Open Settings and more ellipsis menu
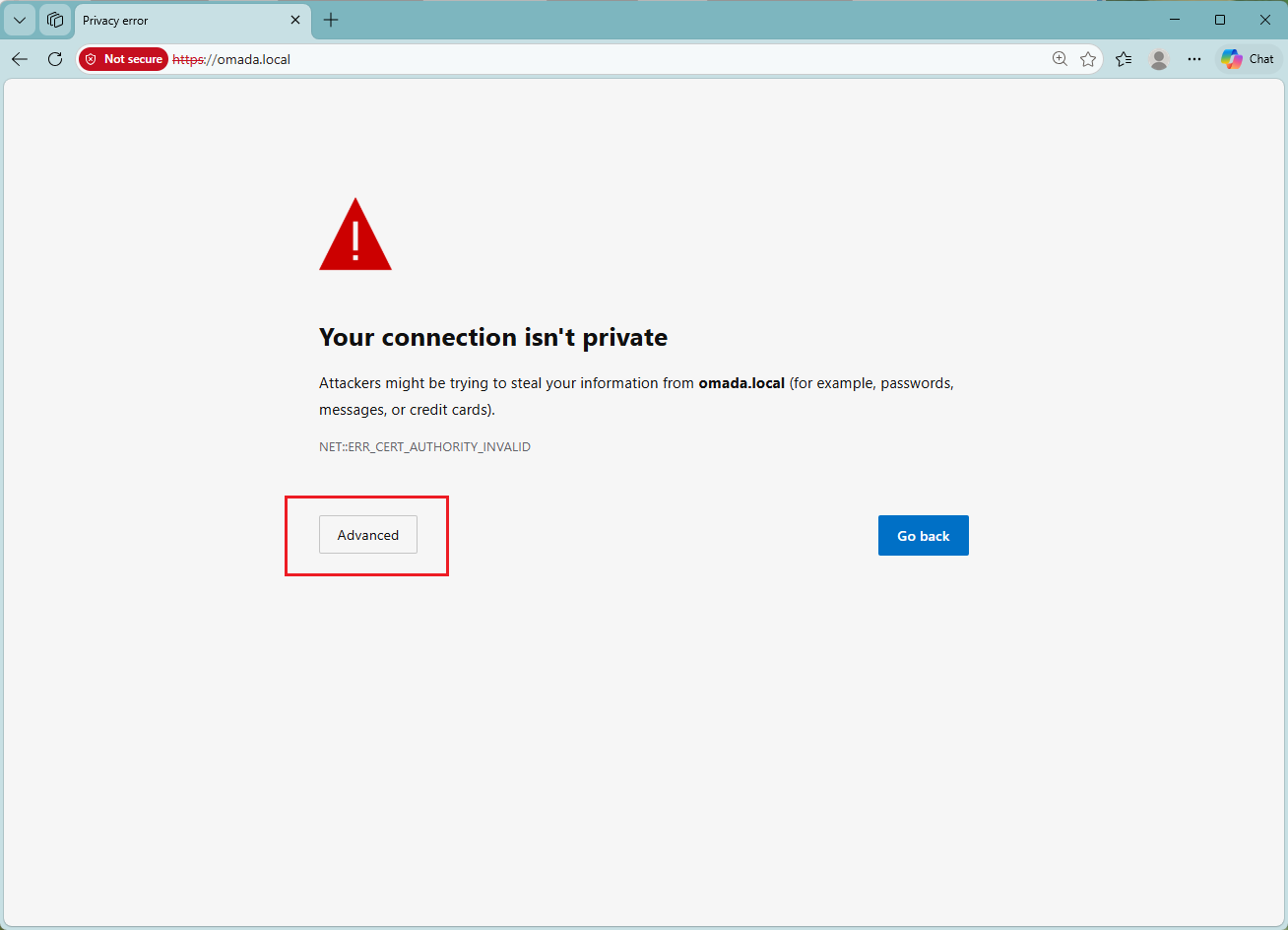Viewport: 1288px width, 930px height. (x=1194, y=59)
